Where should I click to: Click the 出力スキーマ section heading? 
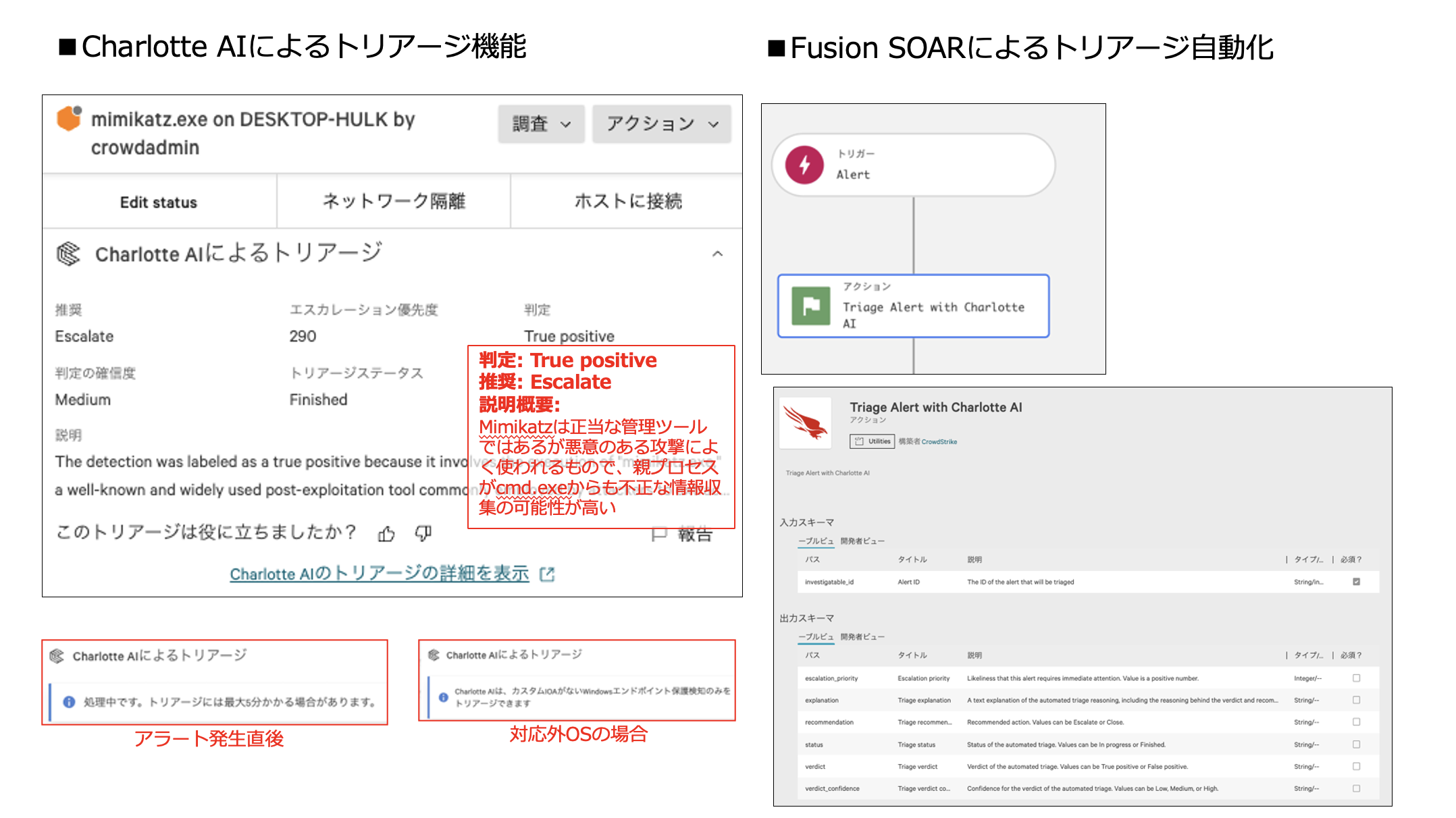pos(806,618)
